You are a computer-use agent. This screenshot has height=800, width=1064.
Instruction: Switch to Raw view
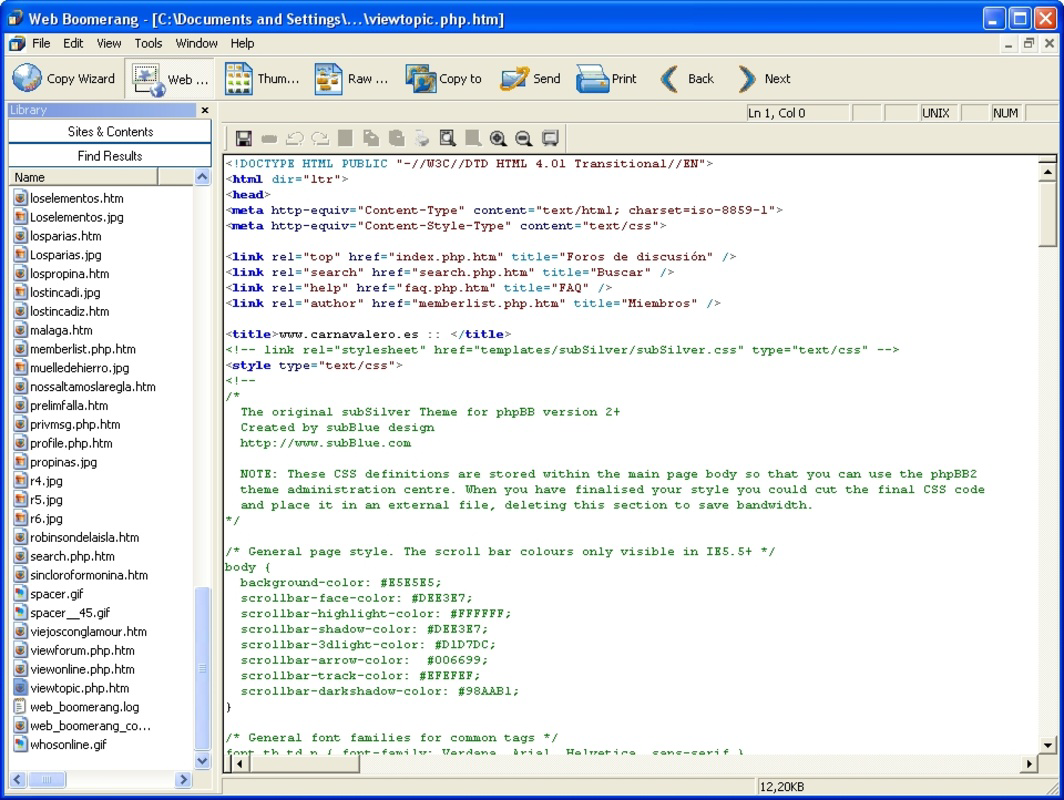(352, 79)
